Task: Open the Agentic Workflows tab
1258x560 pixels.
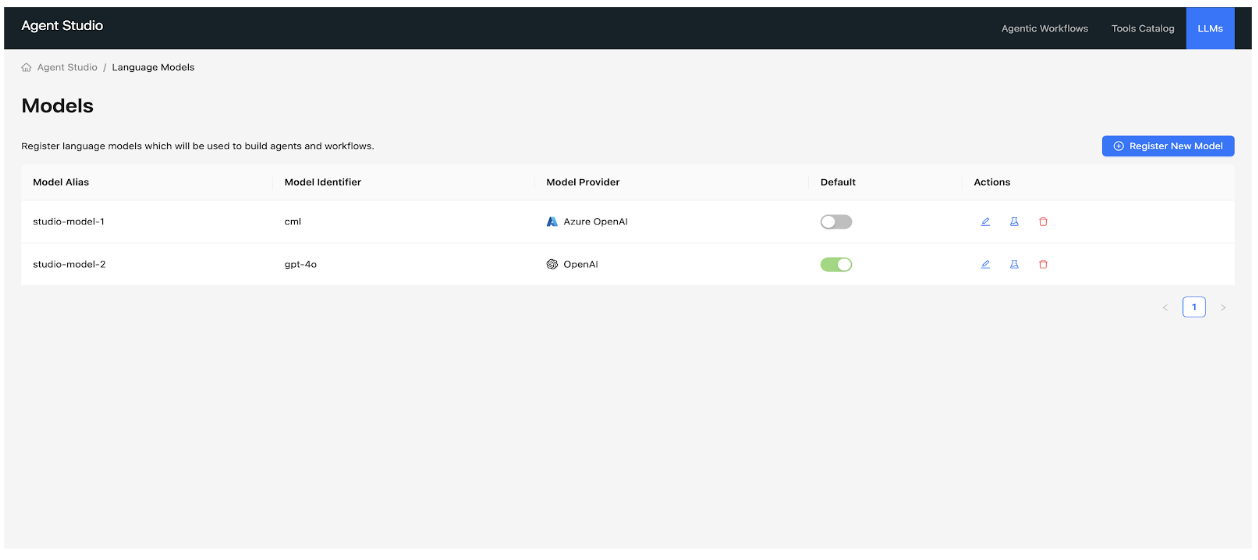Action: click(1044, 29)
